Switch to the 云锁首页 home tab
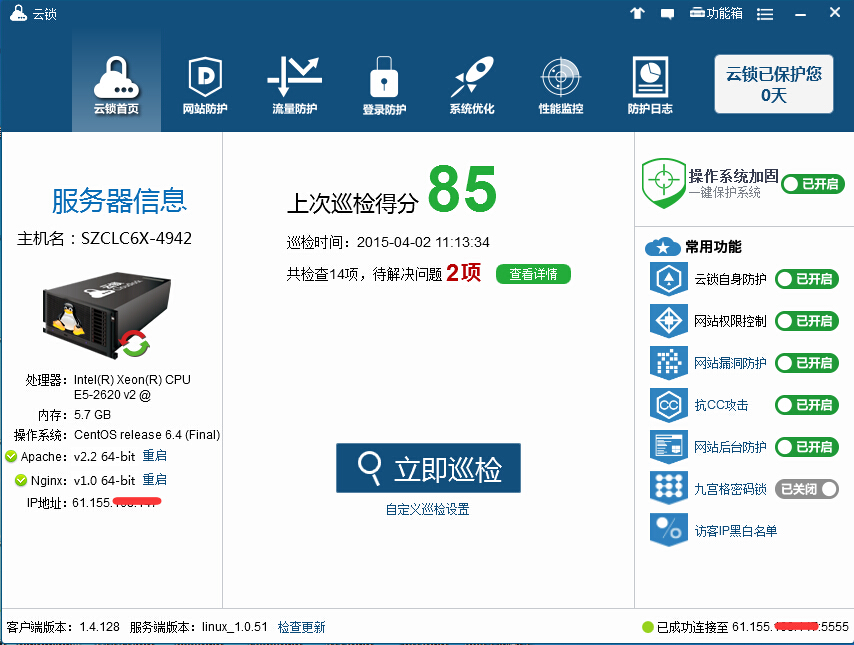854x645 pixels. point(116,84)
